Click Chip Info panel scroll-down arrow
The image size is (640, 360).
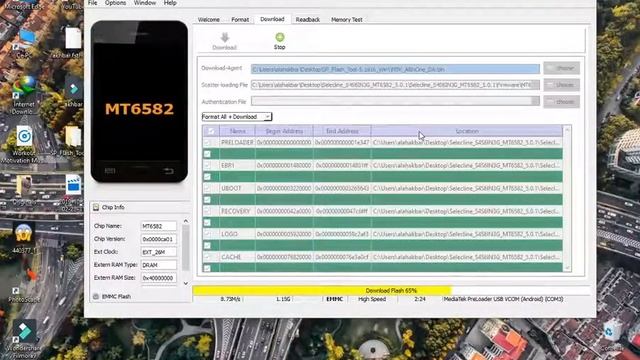coord(186,283)
